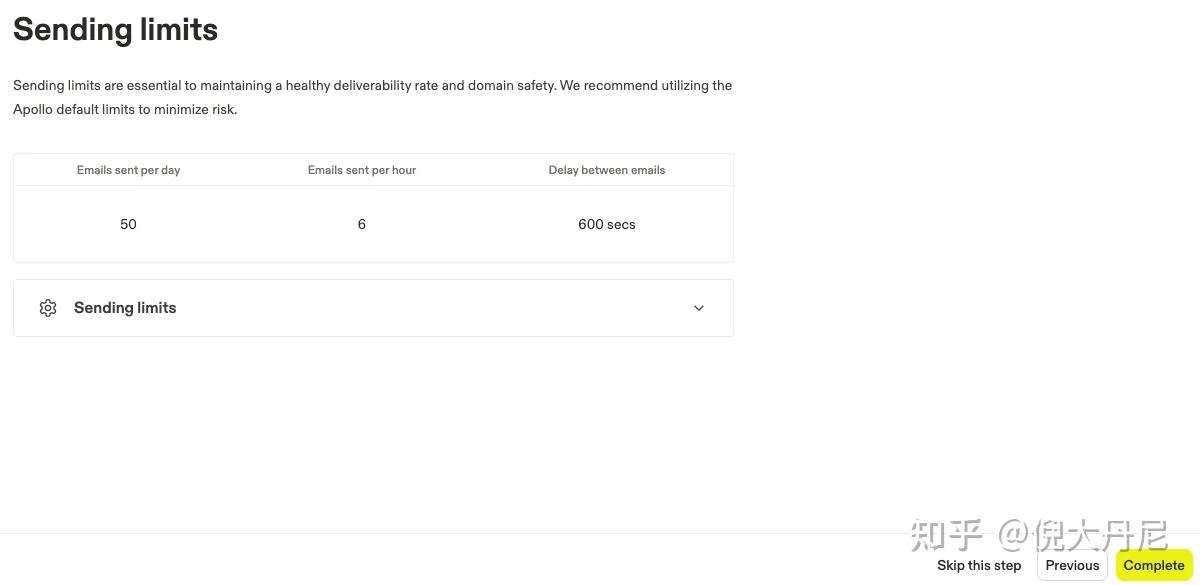Screen dimensions: 1200x585
Task: Click the Apollo default limits sentence
Action: (125, 109)
